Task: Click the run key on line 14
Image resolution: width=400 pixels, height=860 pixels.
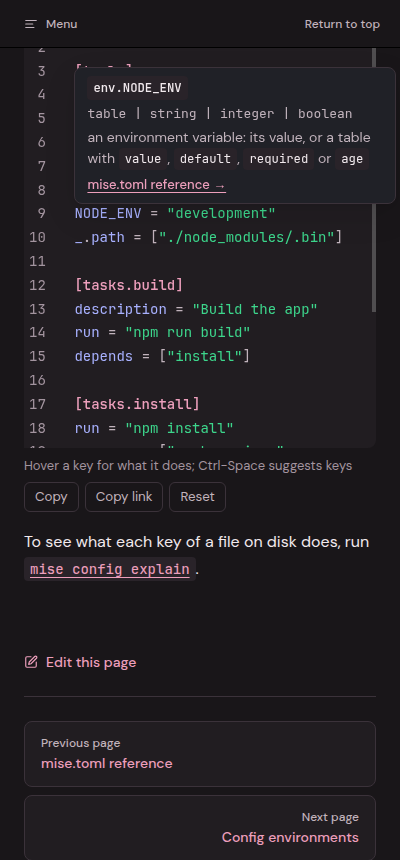Action: tap(87, 332)
